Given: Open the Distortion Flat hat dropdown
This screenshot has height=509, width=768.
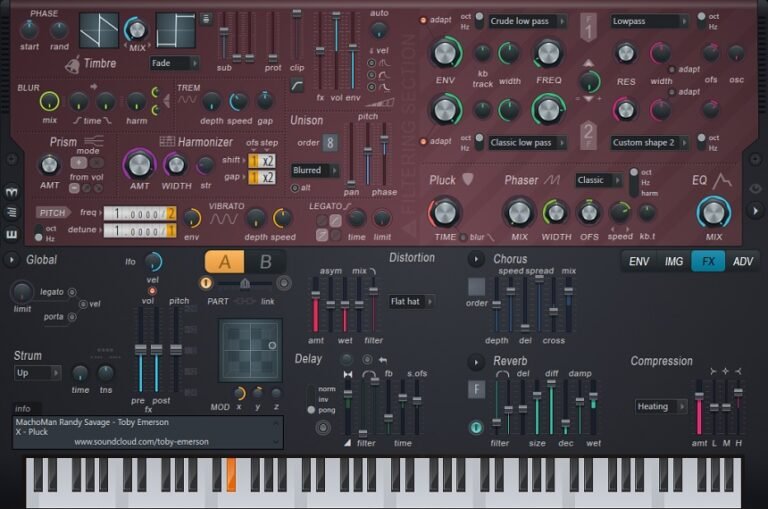Looking at the screenshot, I should point(412,302).
